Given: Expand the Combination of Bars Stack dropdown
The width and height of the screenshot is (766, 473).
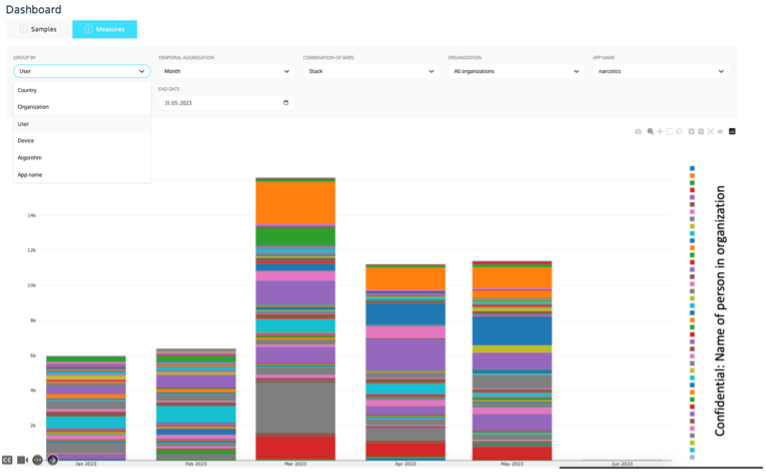Looking at the screenshot, I should pos(370,71).
